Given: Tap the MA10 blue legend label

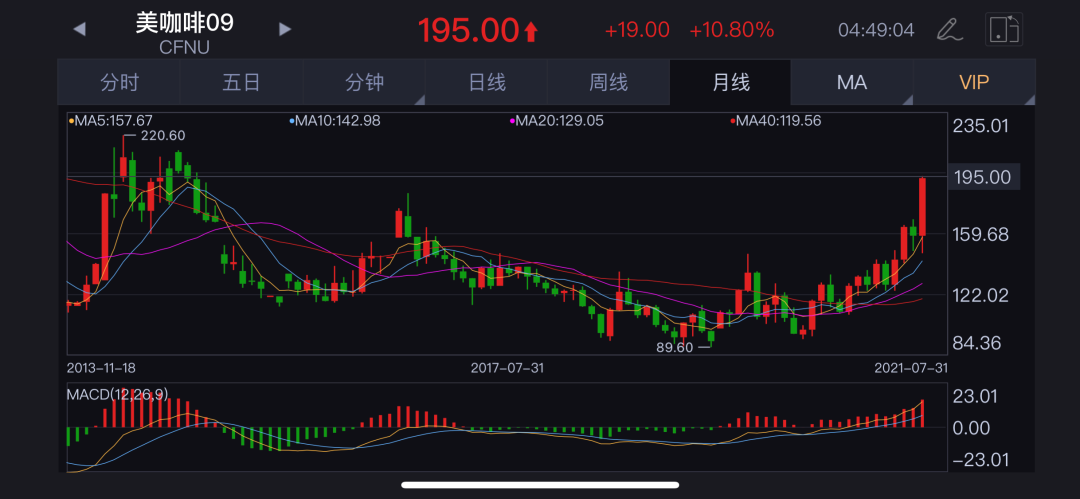Looking at the screenshot, I should [x=335, y=121].
